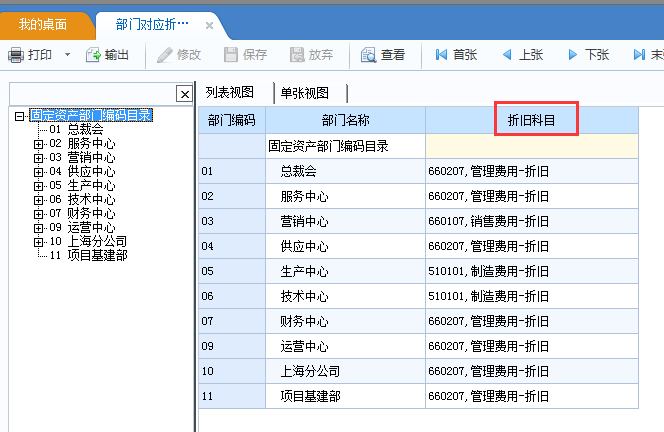Click the tree search input field
Image resolution: width=664 pixels, height=432 pixels.
click(91, 93)
